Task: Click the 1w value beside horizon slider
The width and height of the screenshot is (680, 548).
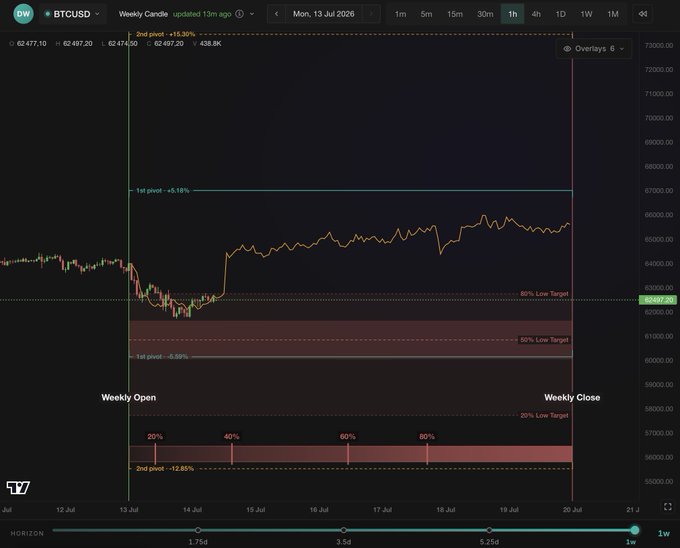Action: pyautogui.click(x=664, y=533)
